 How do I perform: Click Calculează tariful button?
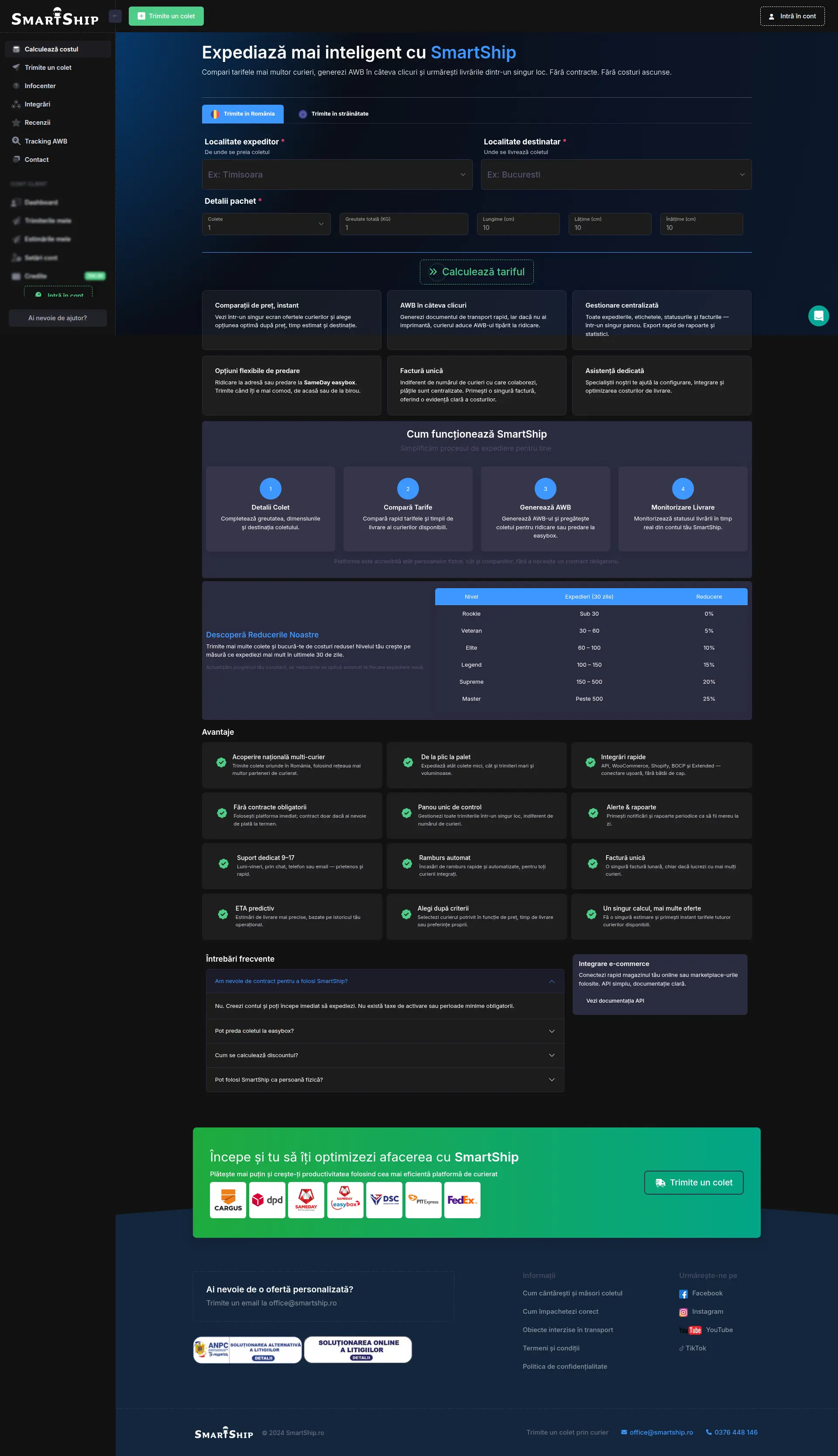[x=477, y=272]
